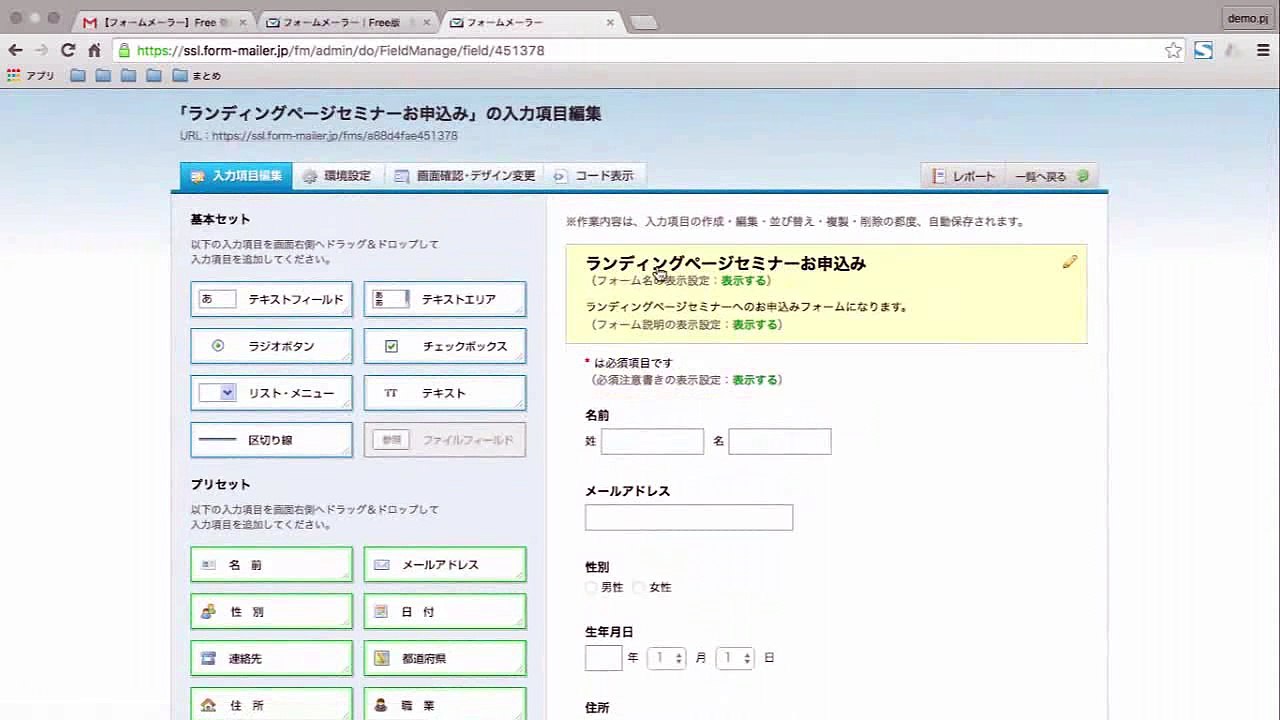Add the 連絡先 preset item
Screen dimensions: 1280x720
pyautogui.click(x=272, y=659)
